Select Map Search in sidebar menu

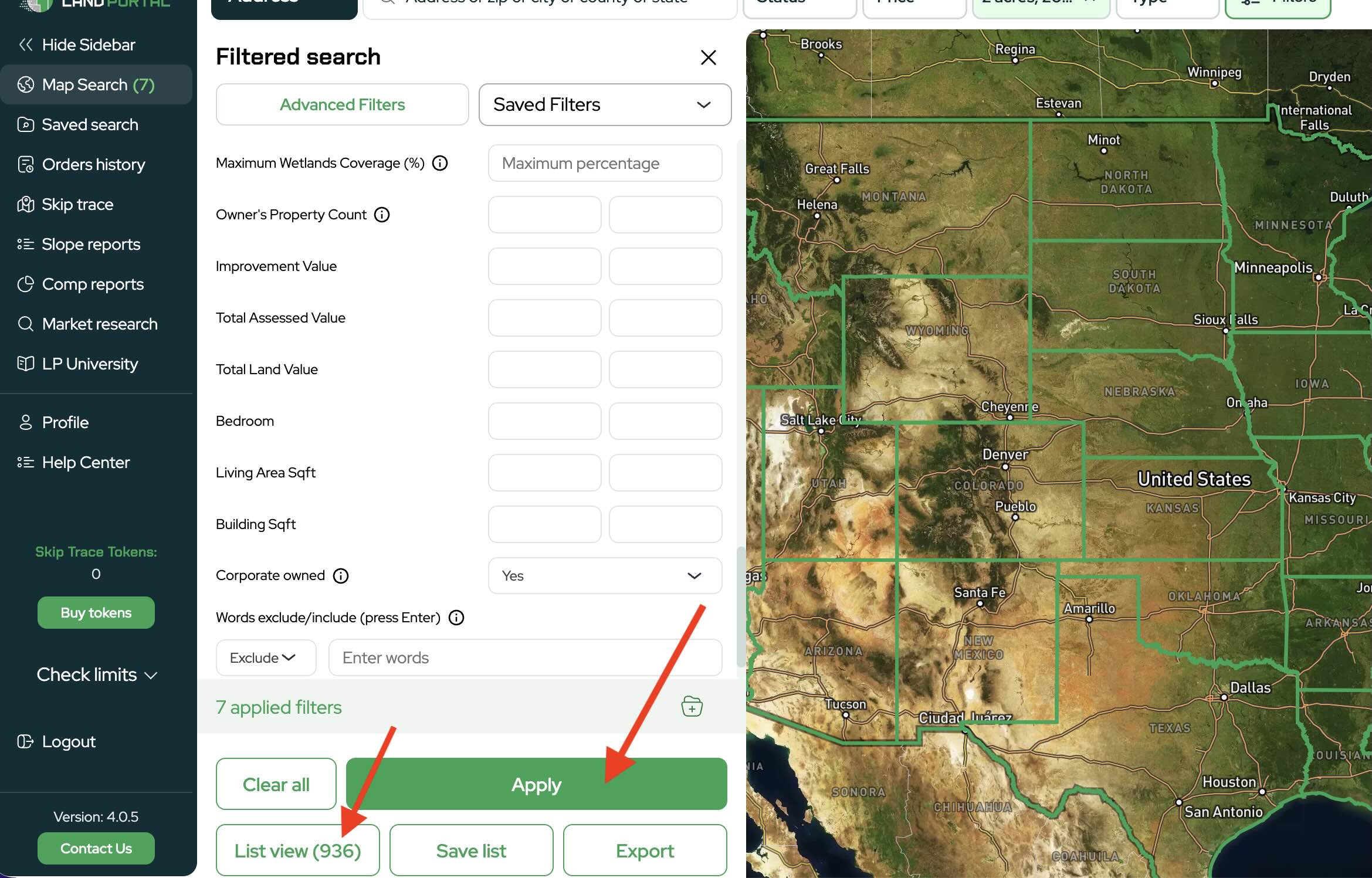[x=96, y=84]
